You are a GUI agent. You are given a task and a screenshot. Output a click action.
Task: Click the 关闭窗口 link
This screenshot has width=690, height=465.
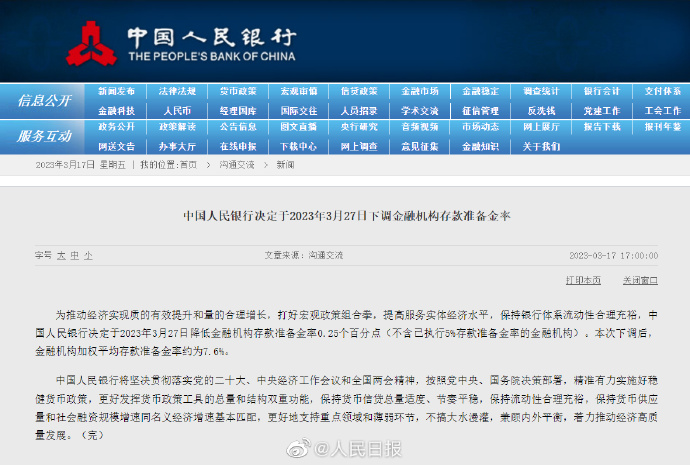[x=640, y=280]
